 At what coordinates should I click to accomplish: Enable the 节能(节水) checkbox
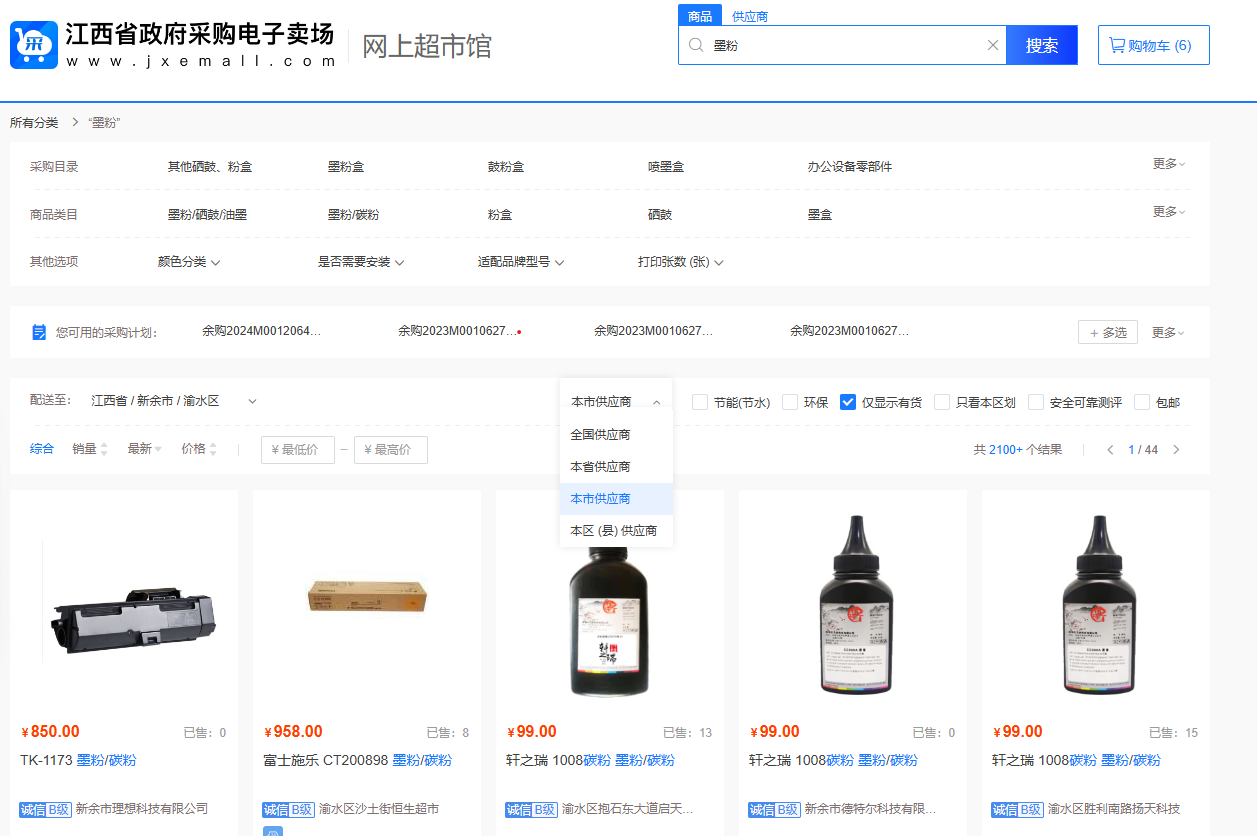pyautogui.click(x=700, y=402)
